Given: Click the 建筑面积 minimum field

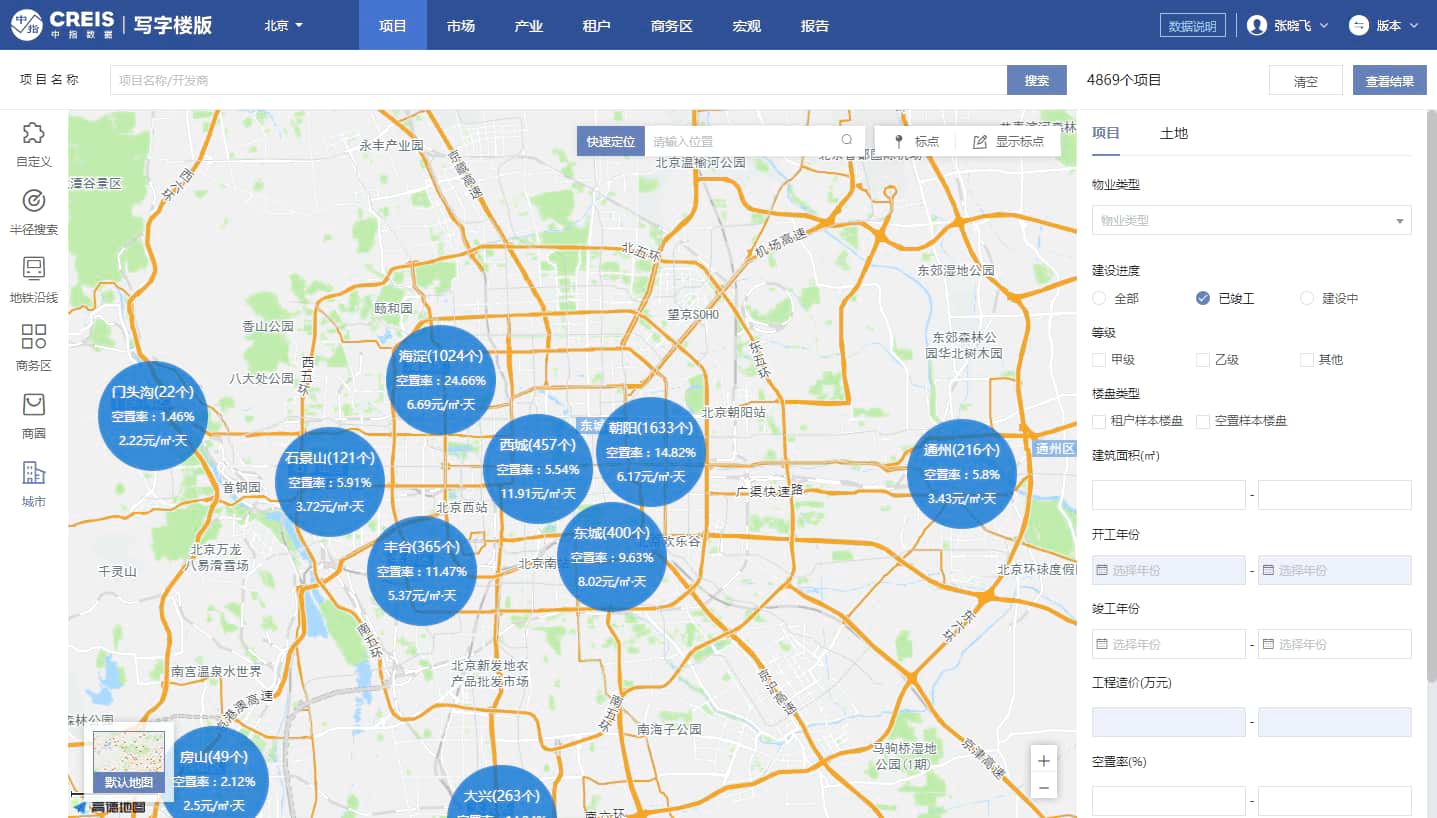Looking at the screenshot, I should click(1169, 495).
